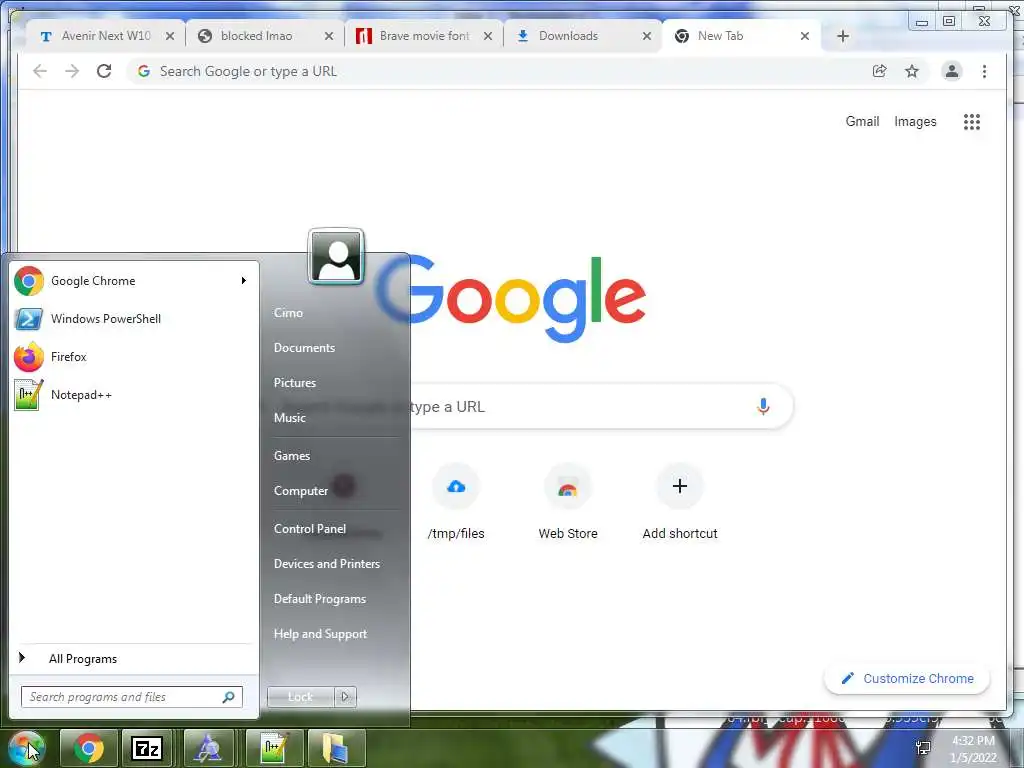The height and width of the screenshot is (768, 1024).
Task: Open Documents from Start menu
Action: coord(304,348)
